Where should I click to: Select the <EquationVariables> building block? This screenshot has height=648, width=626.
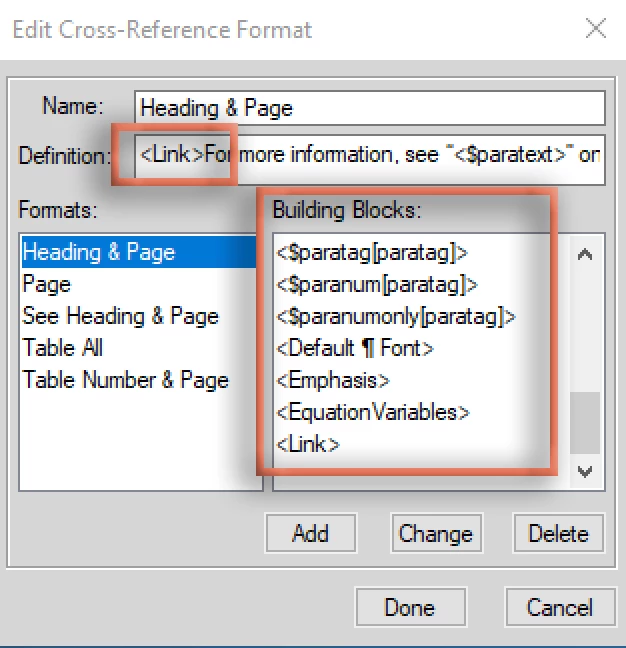click(x=373, y=412)
